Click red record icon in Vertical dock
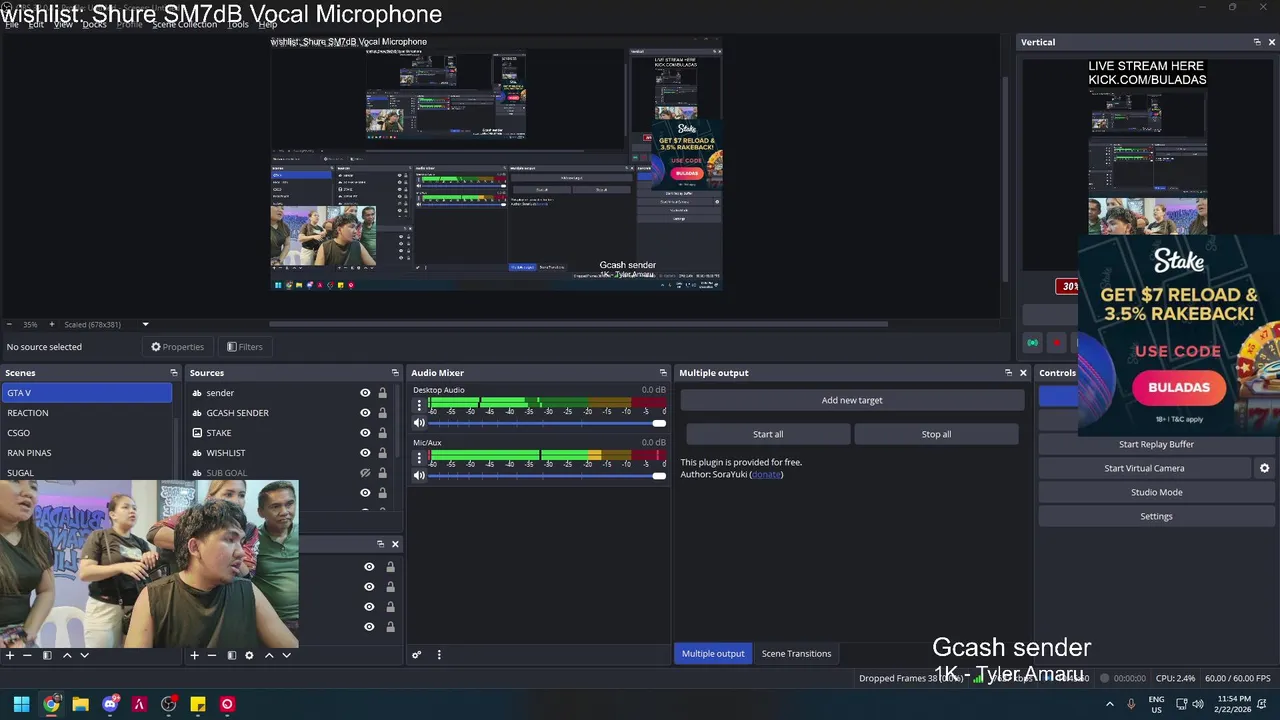This screenshot has height=720, width=1280. [1056, 343]
